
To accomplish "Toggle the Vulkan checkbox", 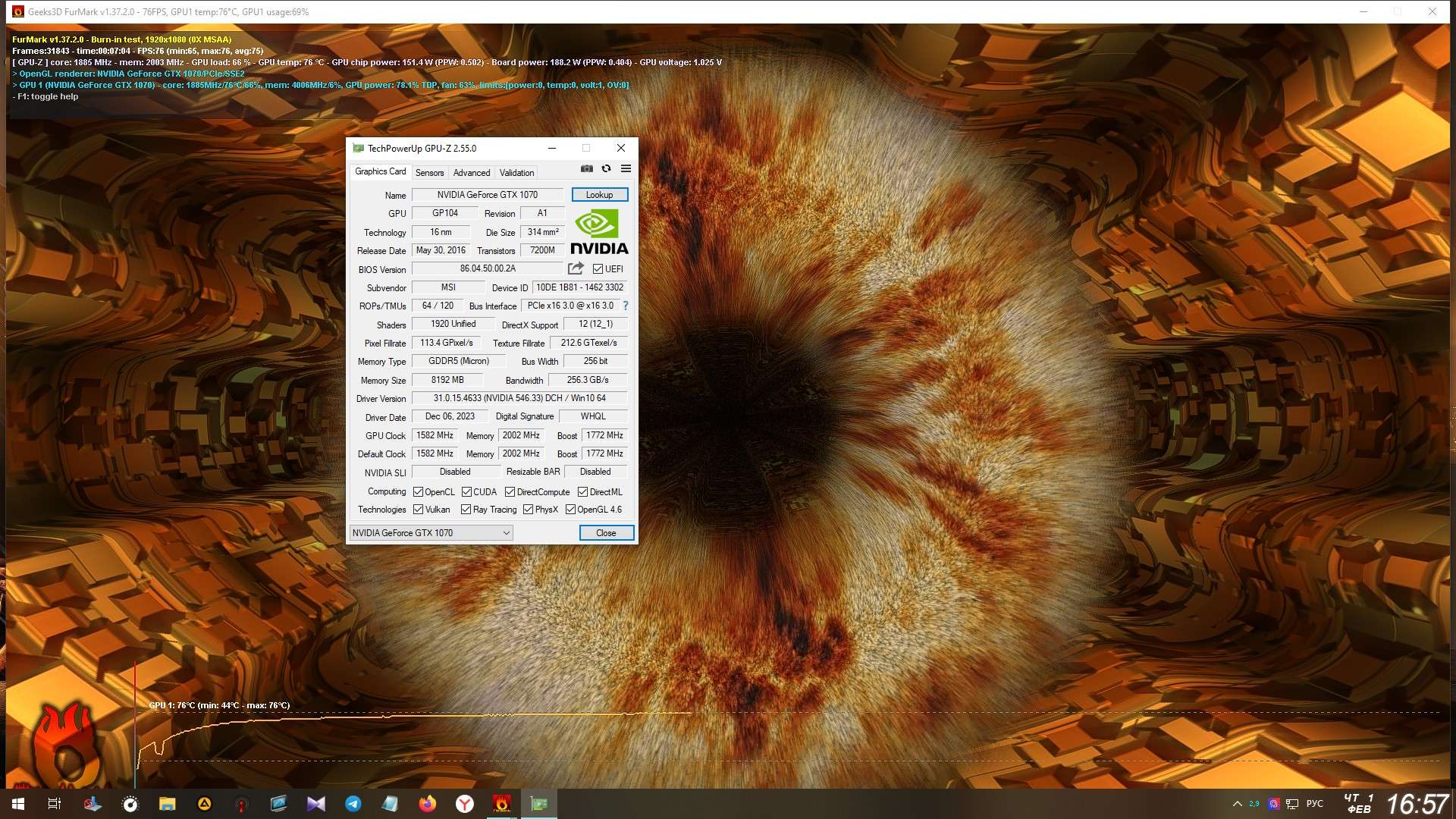I will click(419, 510).
